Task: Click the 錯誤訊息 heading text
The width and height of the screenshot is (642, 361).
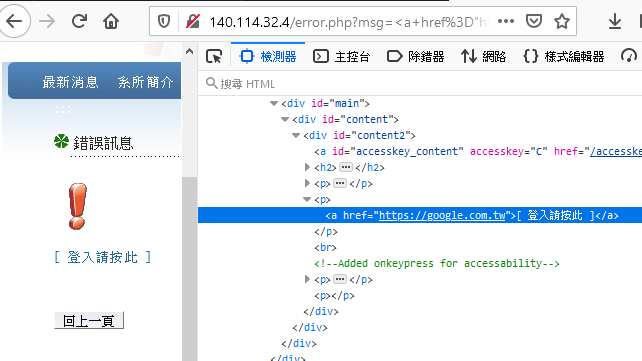Action: [x=103, y=143]
